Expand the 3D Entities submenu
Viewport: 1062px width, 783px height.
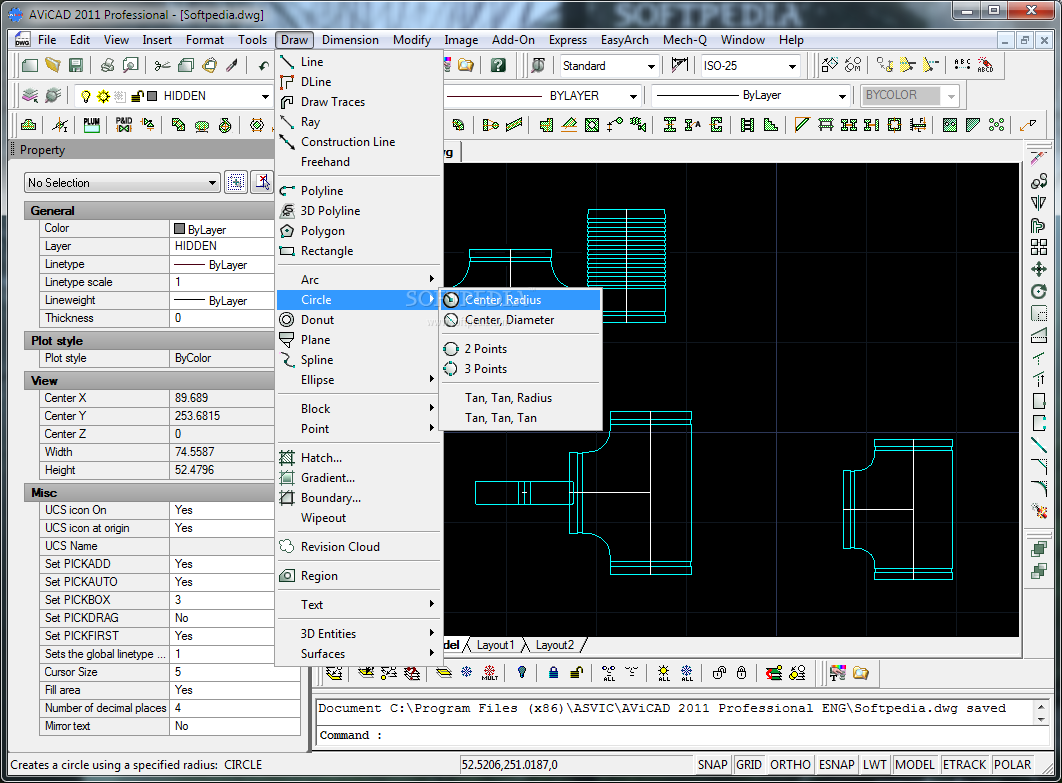coord(359,634)
